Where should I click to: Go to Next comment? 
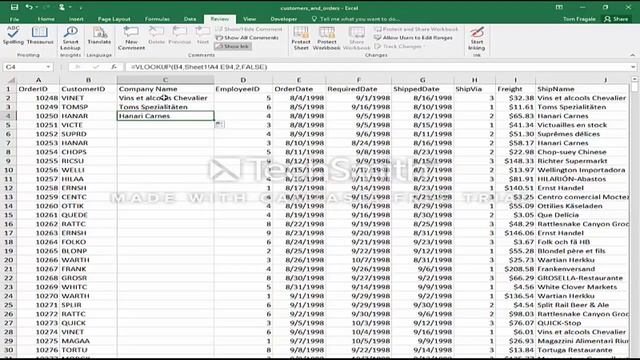pyautogui.click(x=202, y=36)
